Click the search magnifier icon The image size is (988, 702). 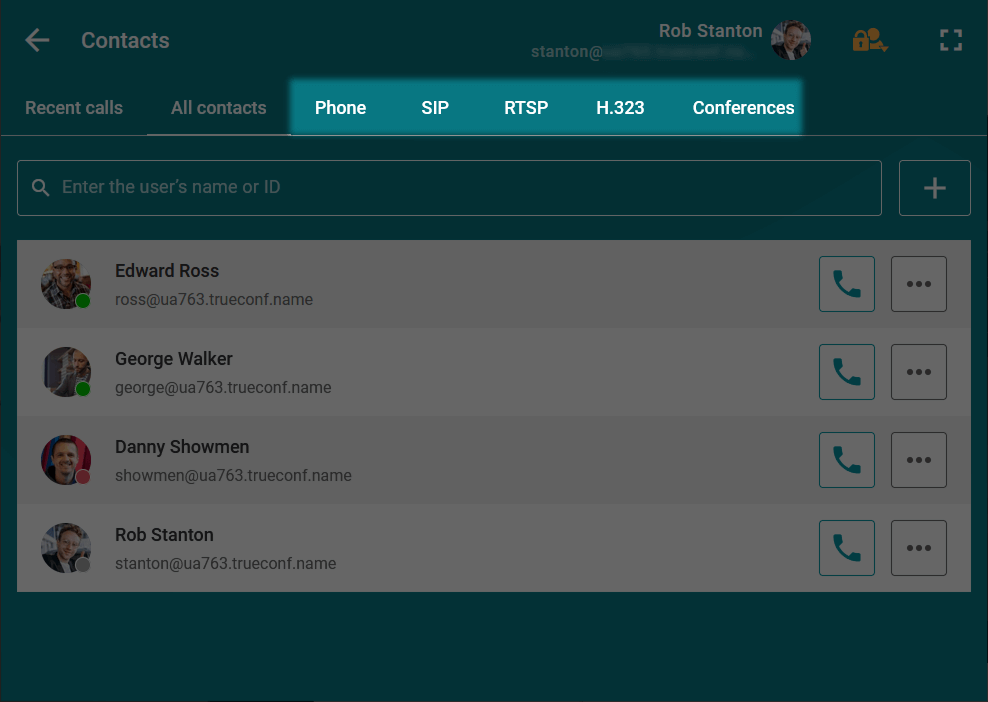click(40, 188)
